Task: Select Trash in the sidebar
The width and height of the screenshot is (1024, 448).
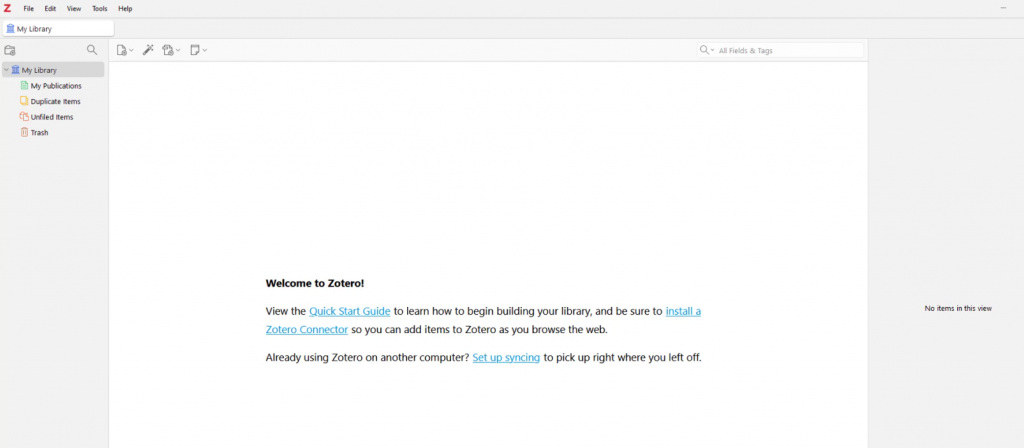Action: tap(39, 132)
